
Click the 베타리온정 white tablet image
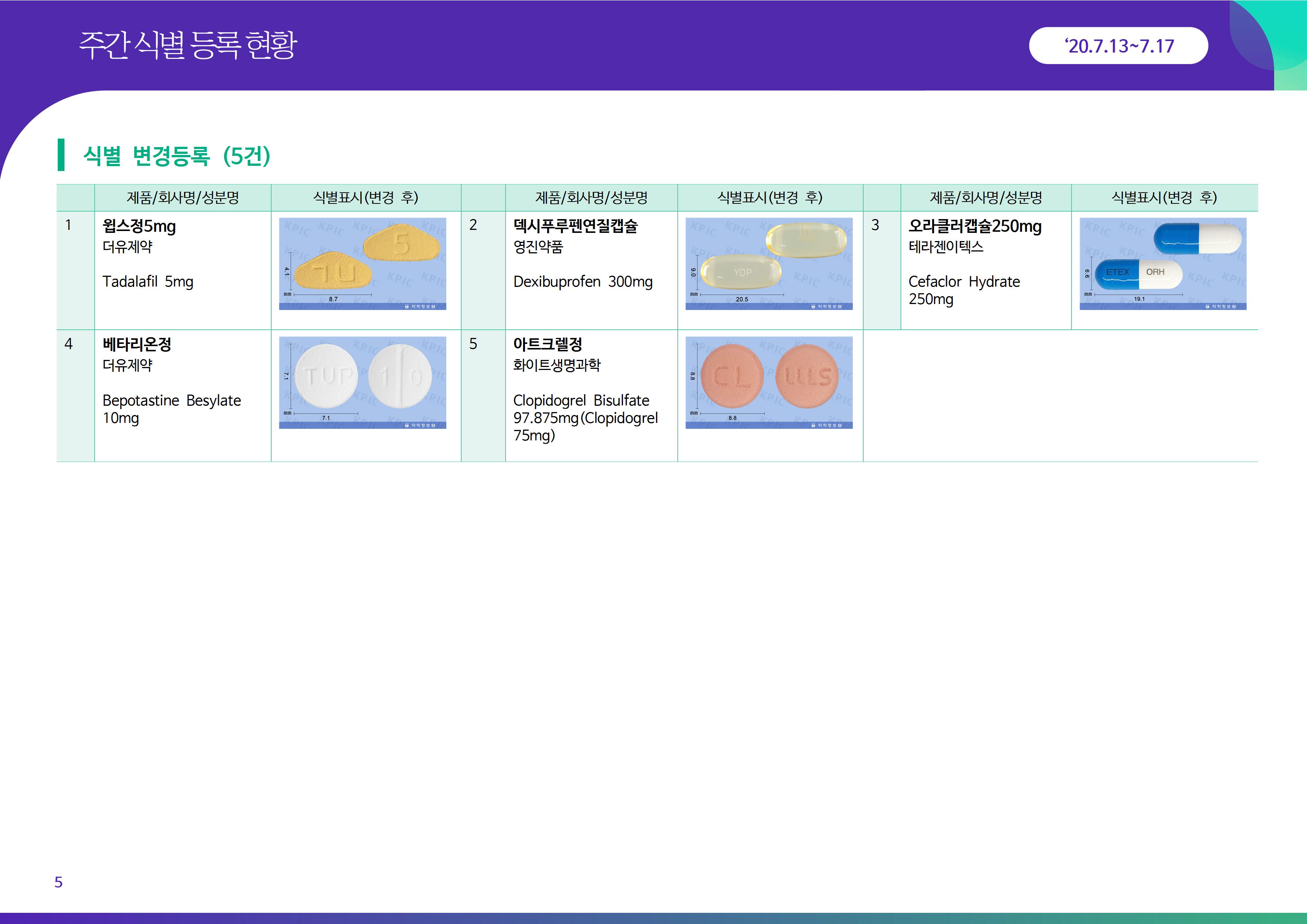coord(362,382)
